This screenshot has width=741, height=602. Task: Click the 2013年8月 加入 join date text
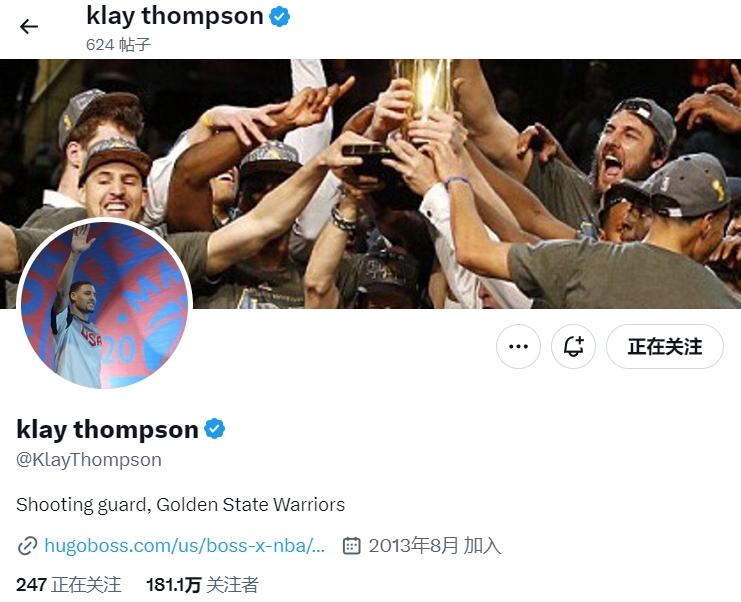click(x=435, y=546)
